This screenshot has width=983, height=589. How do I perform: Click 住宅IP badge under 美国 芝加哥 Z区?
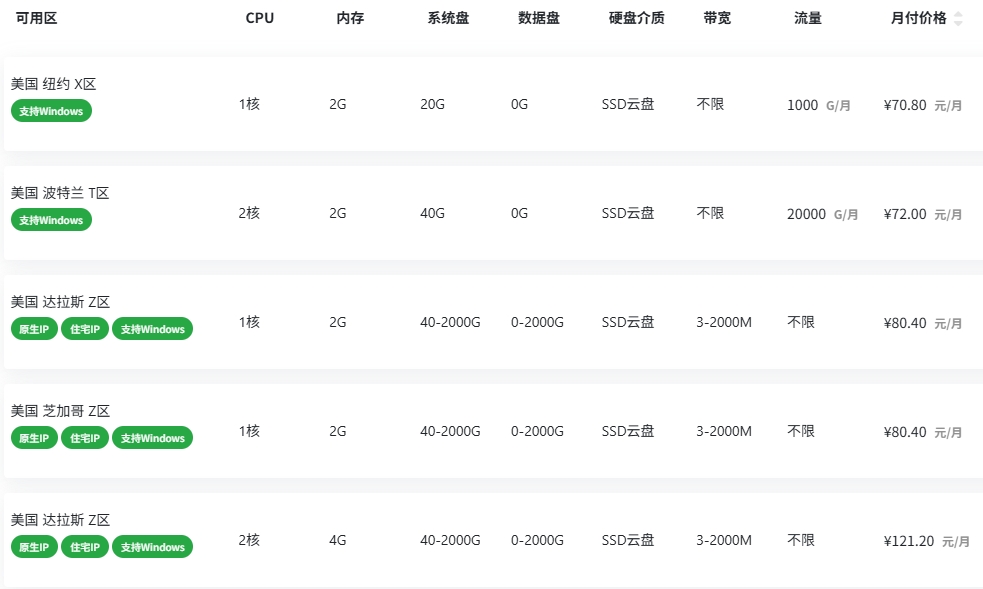click(x=84, y=437)
